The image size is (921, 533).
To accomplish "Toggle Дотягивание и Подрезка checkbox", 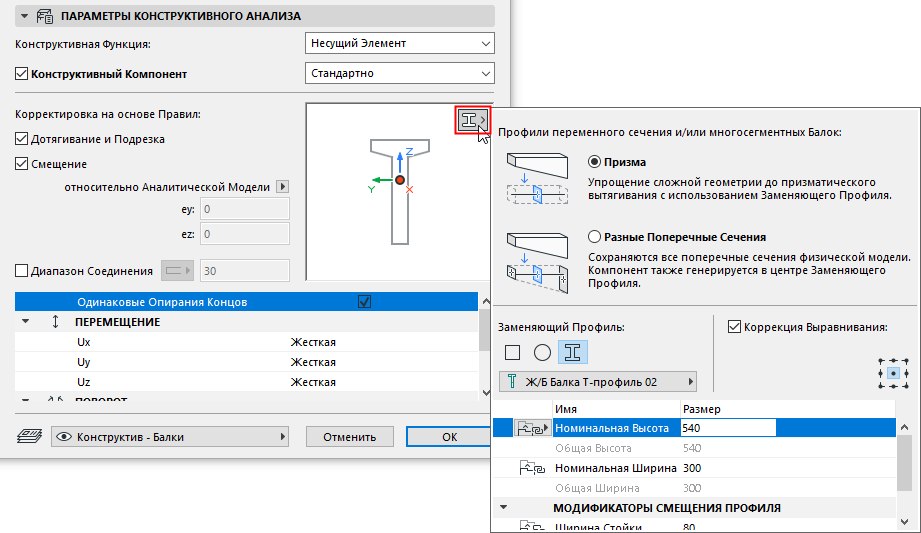I will click(22, 139).
